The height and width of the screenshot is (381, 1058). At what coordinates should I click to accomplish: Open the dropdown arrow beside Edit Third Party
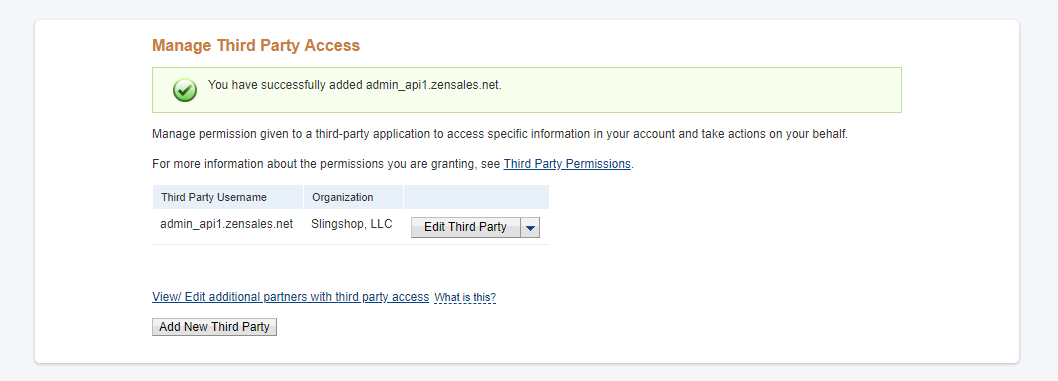coord(530,227)
